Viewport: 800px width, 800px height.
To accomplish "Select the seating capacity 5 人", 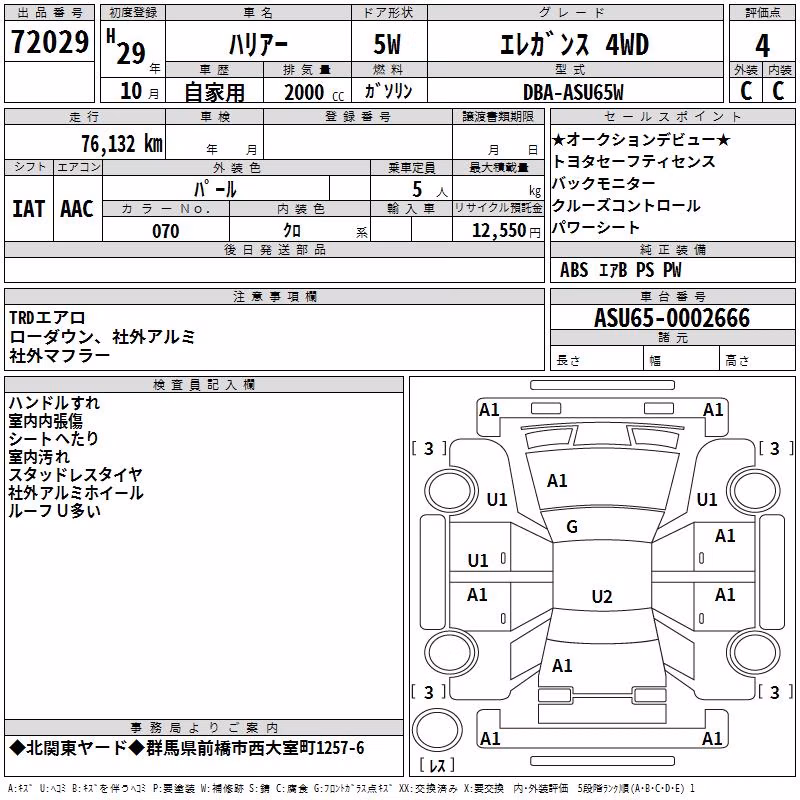I will (x=430, y=190).
